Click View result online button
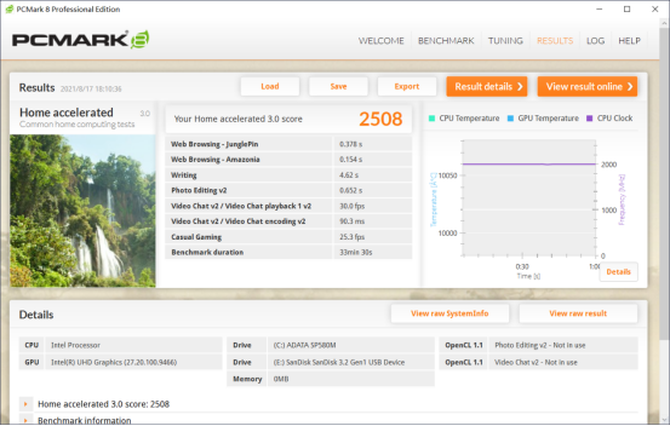670x426 pixels. (587, 87)
